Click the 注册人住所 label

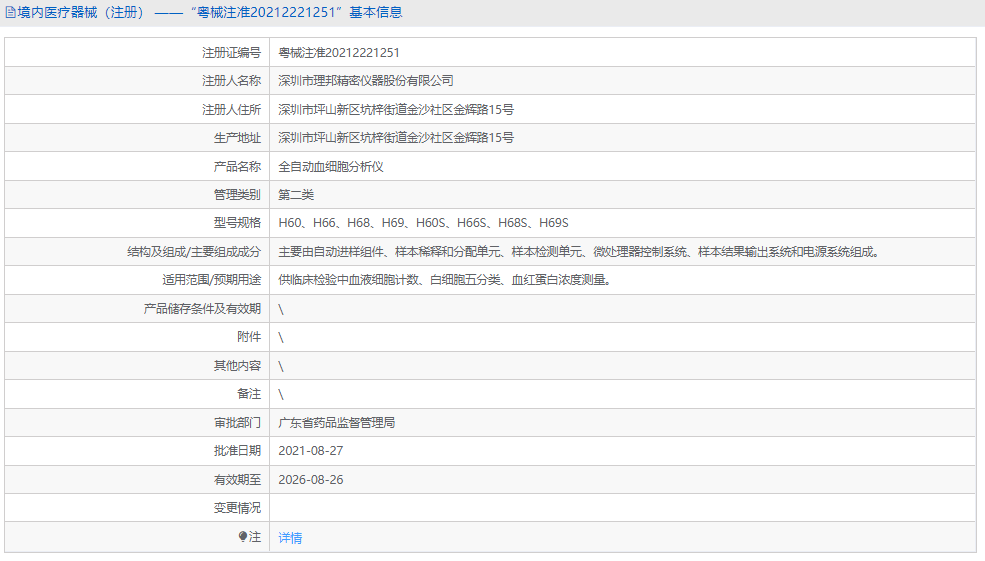point(231,110)
